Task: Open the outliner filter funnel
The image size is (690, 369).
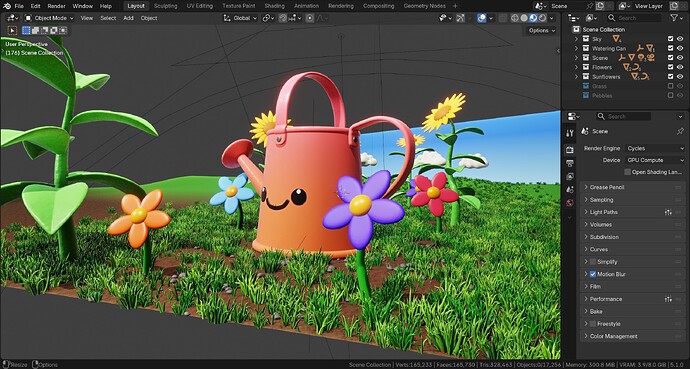Action: pos(674,18)
